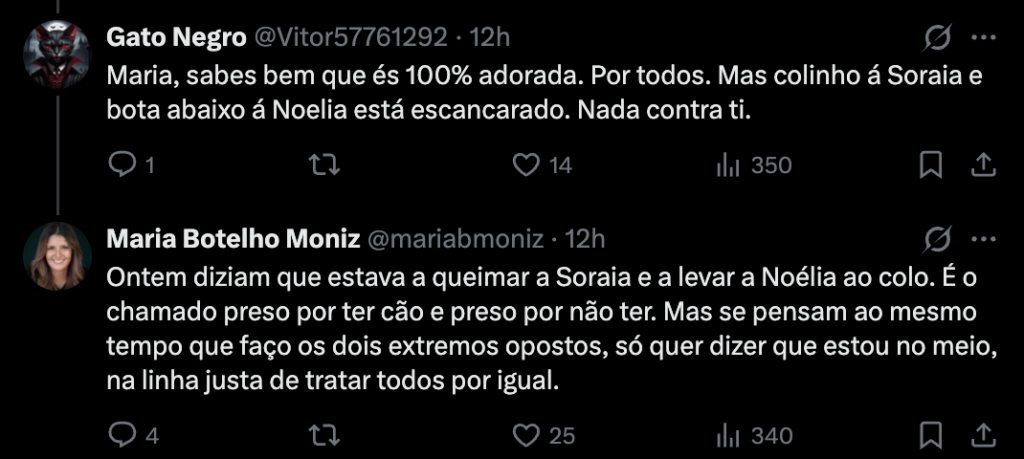Repost Maria Botelho Moniz's tweet
1024x459 pixels.
(x=324, y=435)
